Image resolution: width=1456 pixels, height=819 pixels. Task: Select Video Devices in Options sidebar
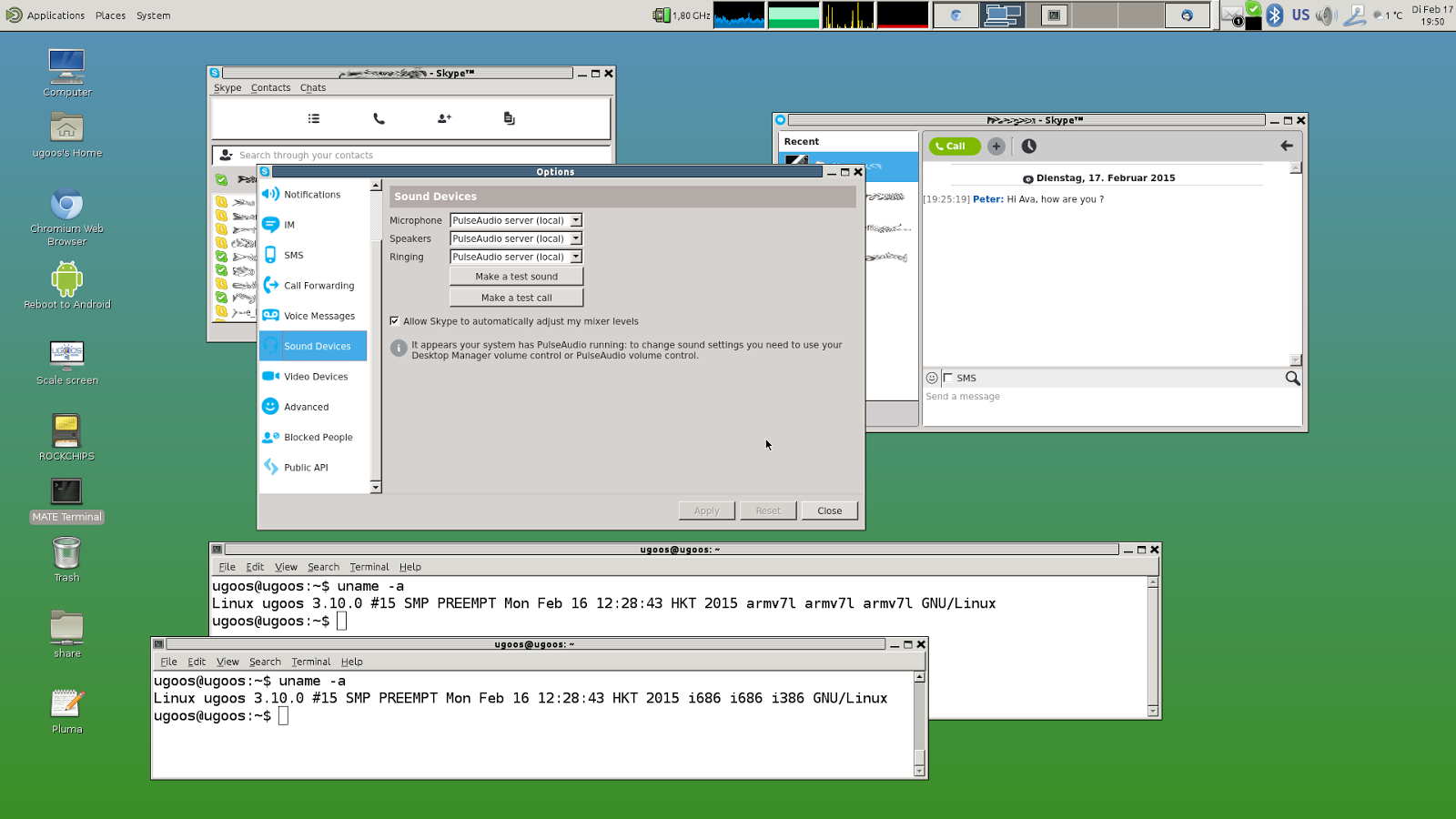(313, 376)
